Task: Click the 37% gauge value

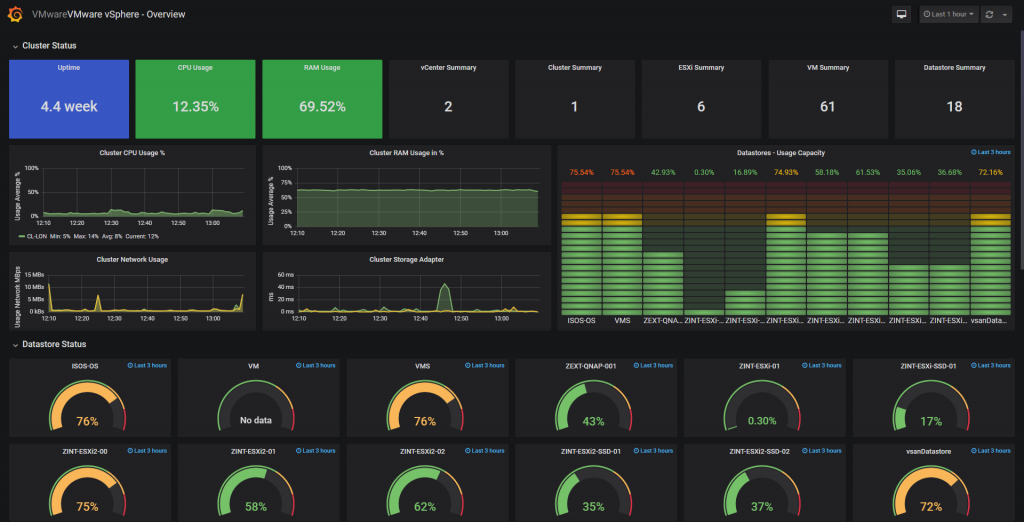Action: [x=762, y=506]
